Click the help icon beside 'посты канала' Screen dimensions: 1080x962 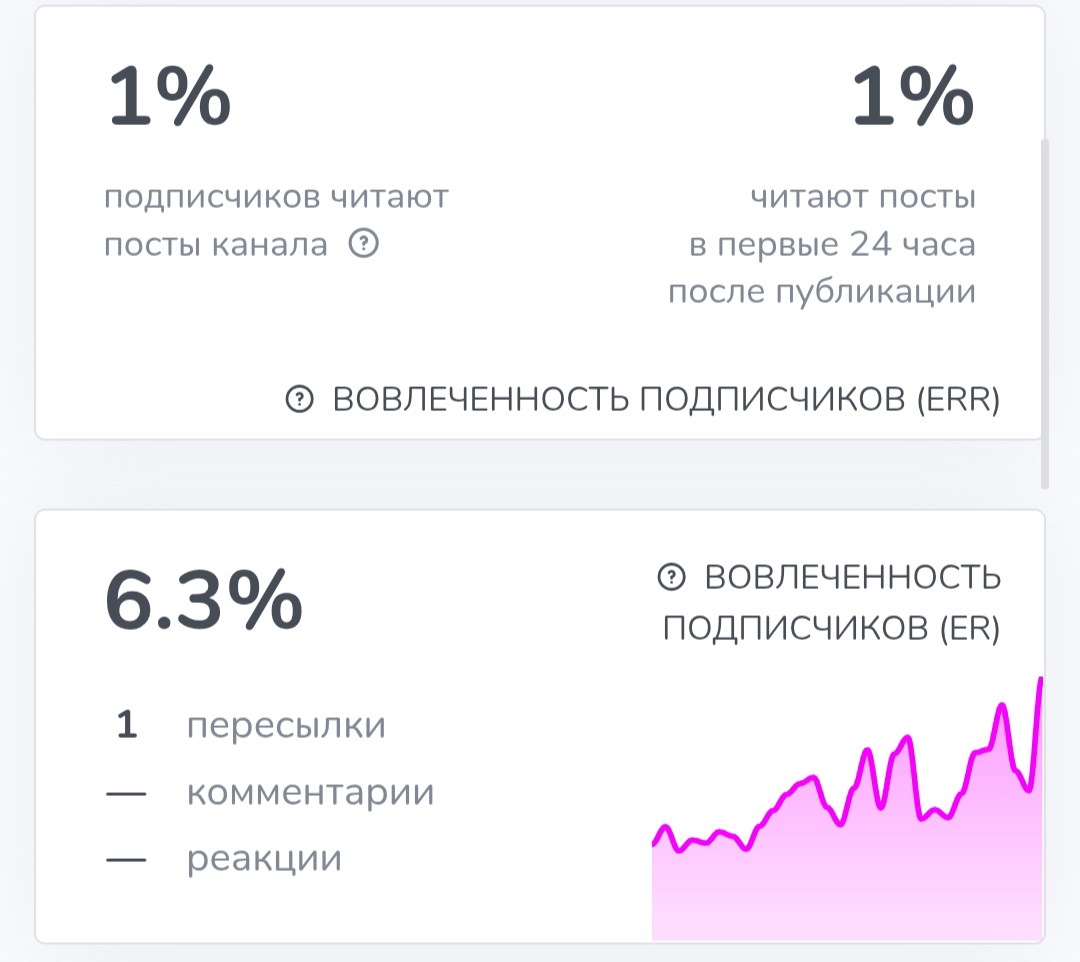pyautogui.click(x=364, y=245)
